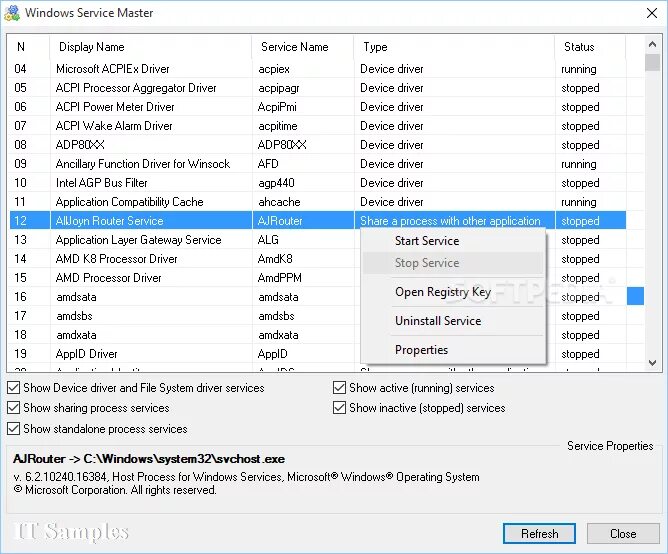Select Microsoft ACPIEx Driver row
The height and width of the screenshot is (554, 668).
[317, 69]
